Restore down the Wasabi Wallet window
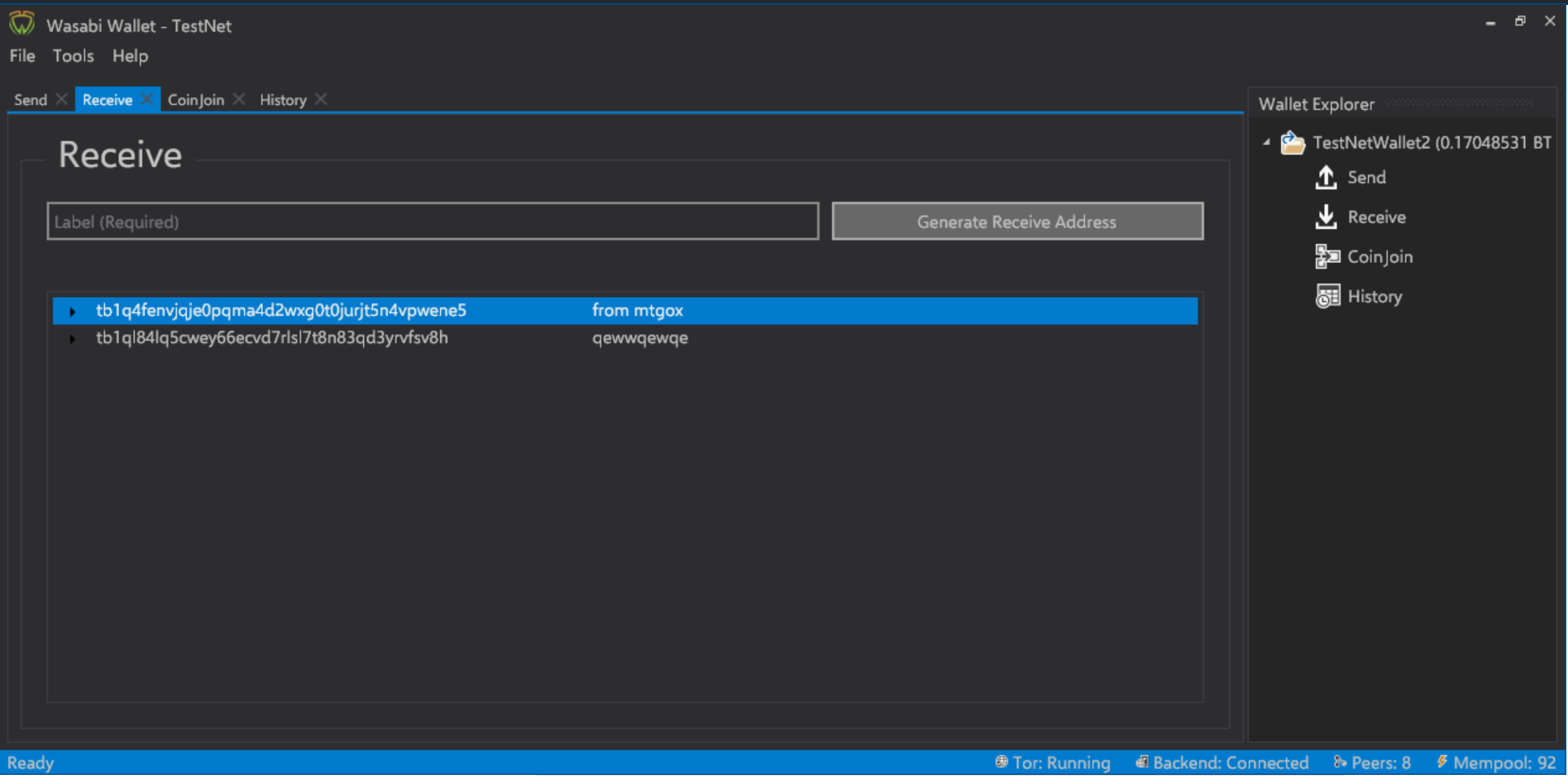Screen dimensions: 1568x779 1520,22
